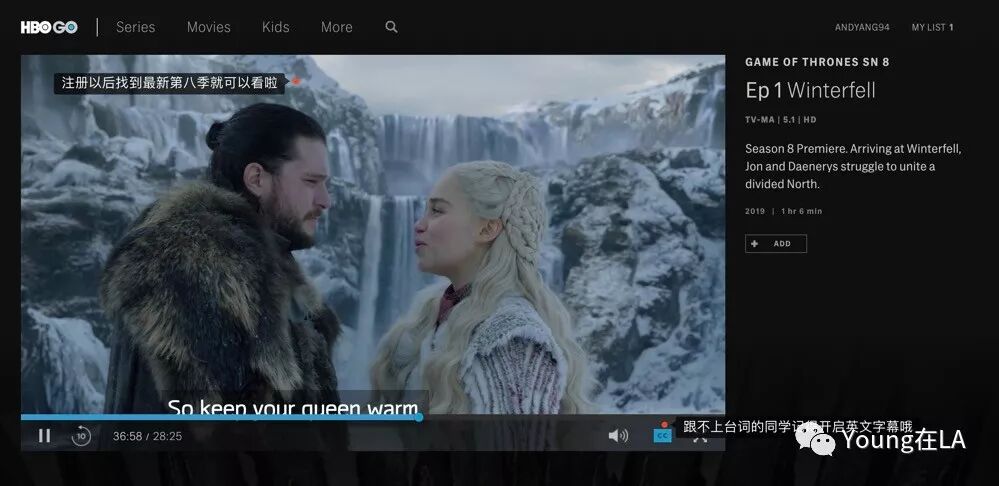Toggle closed captions with CC button

663,436
